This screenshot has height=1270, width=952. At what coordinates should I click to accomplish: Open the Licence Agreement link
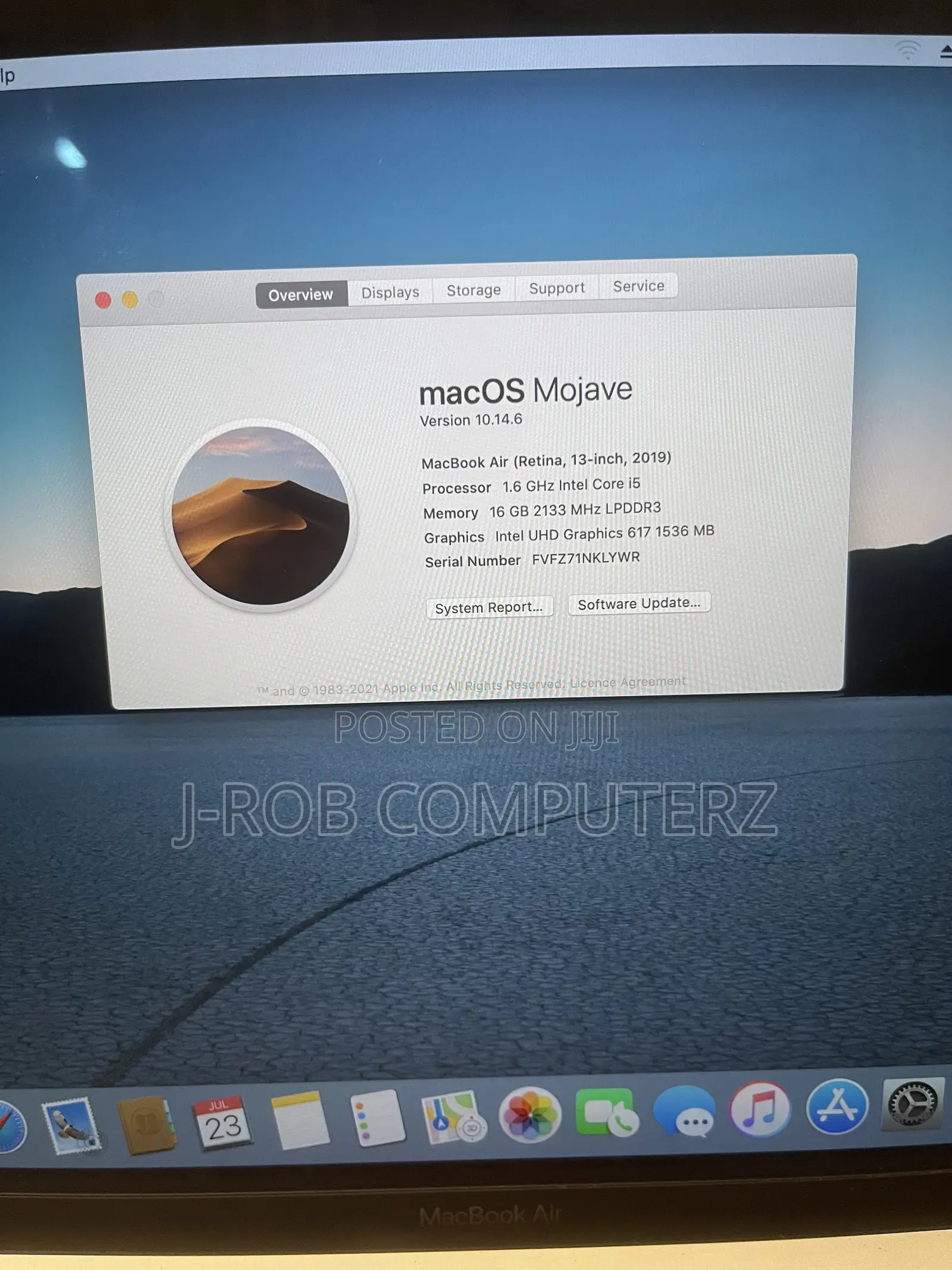(x=628, y=682)
